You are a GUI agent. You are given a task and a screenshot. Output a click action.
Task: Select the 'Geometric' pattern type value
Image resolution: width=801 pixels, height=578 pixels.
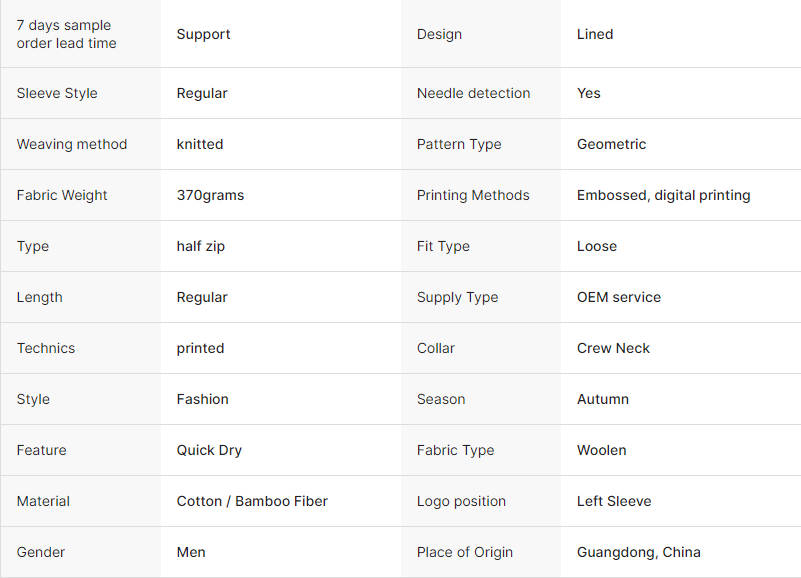coord(611,144)
